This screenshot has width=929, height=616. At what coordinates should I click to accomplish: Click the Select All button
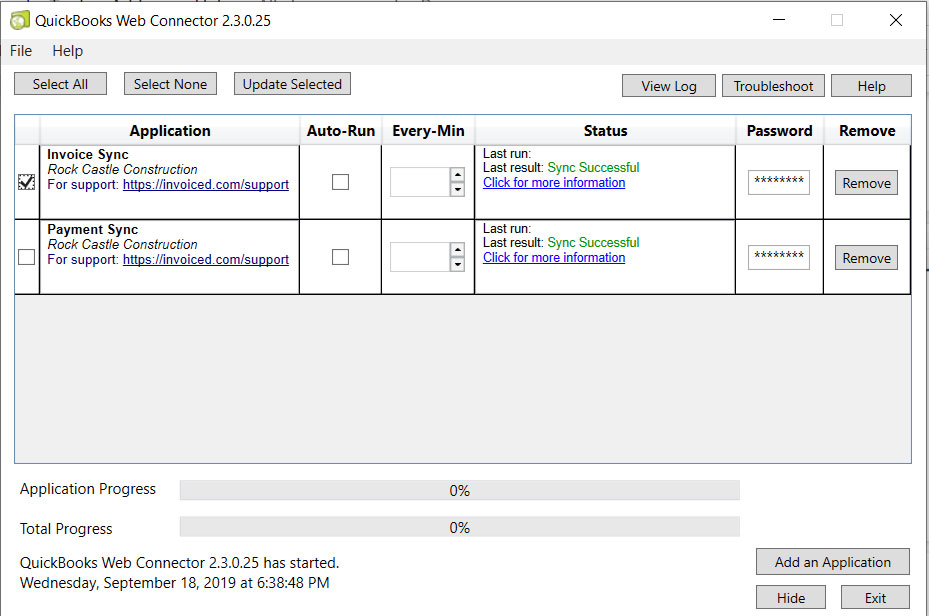tap(60, 84)
